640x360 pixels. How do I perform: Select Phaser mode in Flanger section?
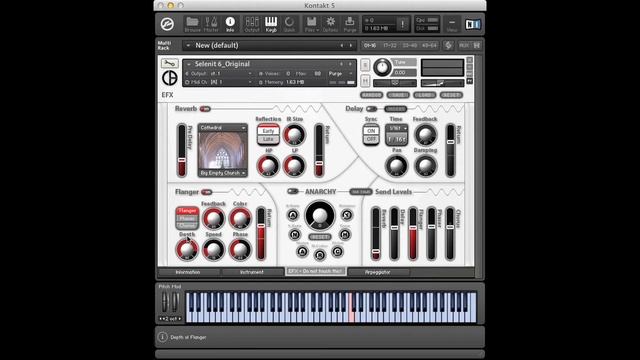187,218
